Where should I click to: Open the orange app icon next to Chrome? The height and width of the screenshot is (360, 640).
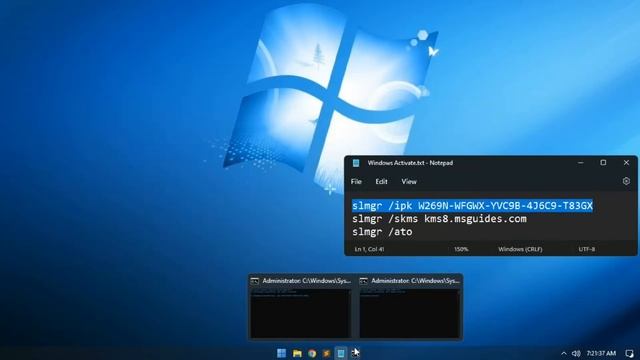pyautogui.click(x=327, y=353)
